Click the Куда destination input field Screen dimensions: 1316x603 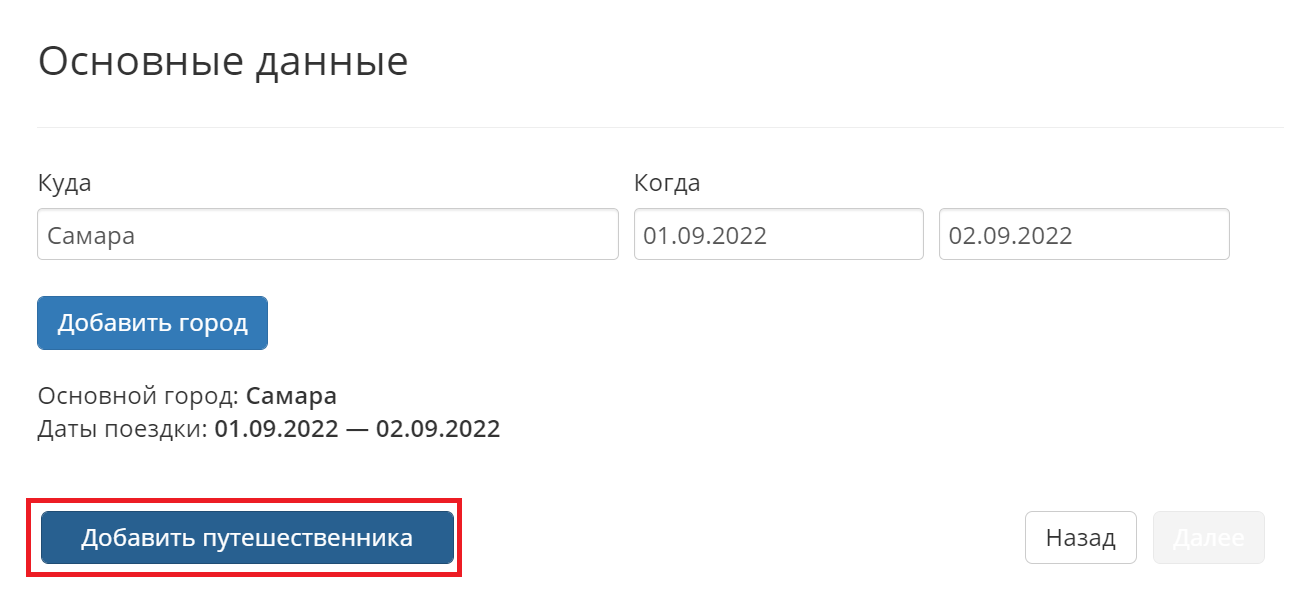[x=327, y=235]
